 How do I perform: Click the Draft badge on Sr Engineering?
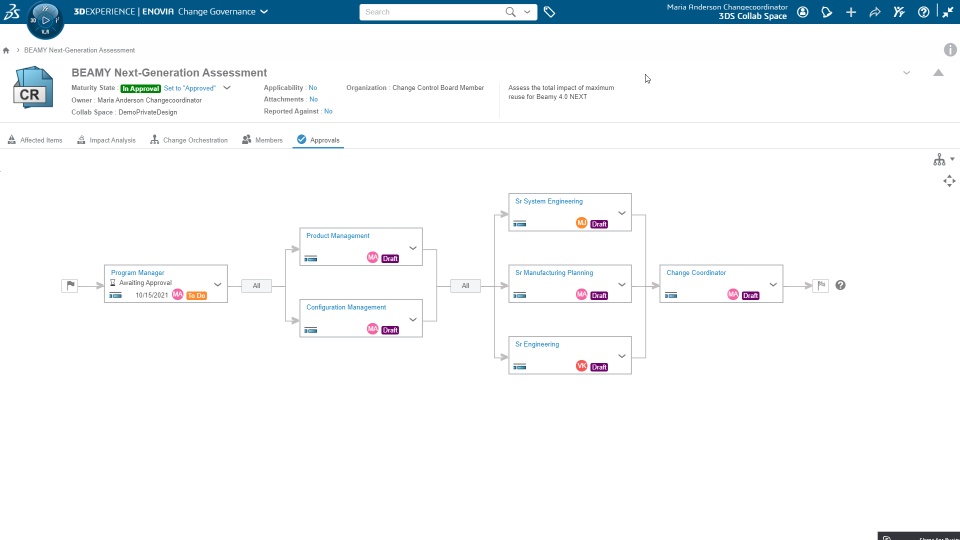coord(599,367)
